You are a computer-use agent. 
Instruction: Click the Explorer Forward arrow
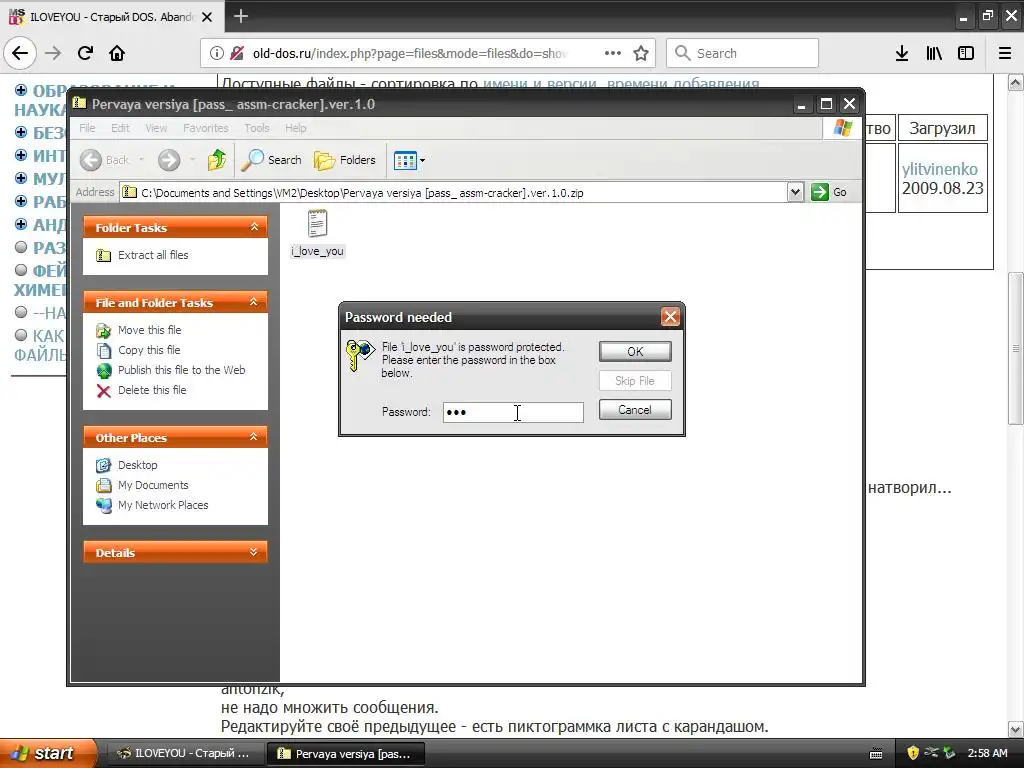[168, 160]
